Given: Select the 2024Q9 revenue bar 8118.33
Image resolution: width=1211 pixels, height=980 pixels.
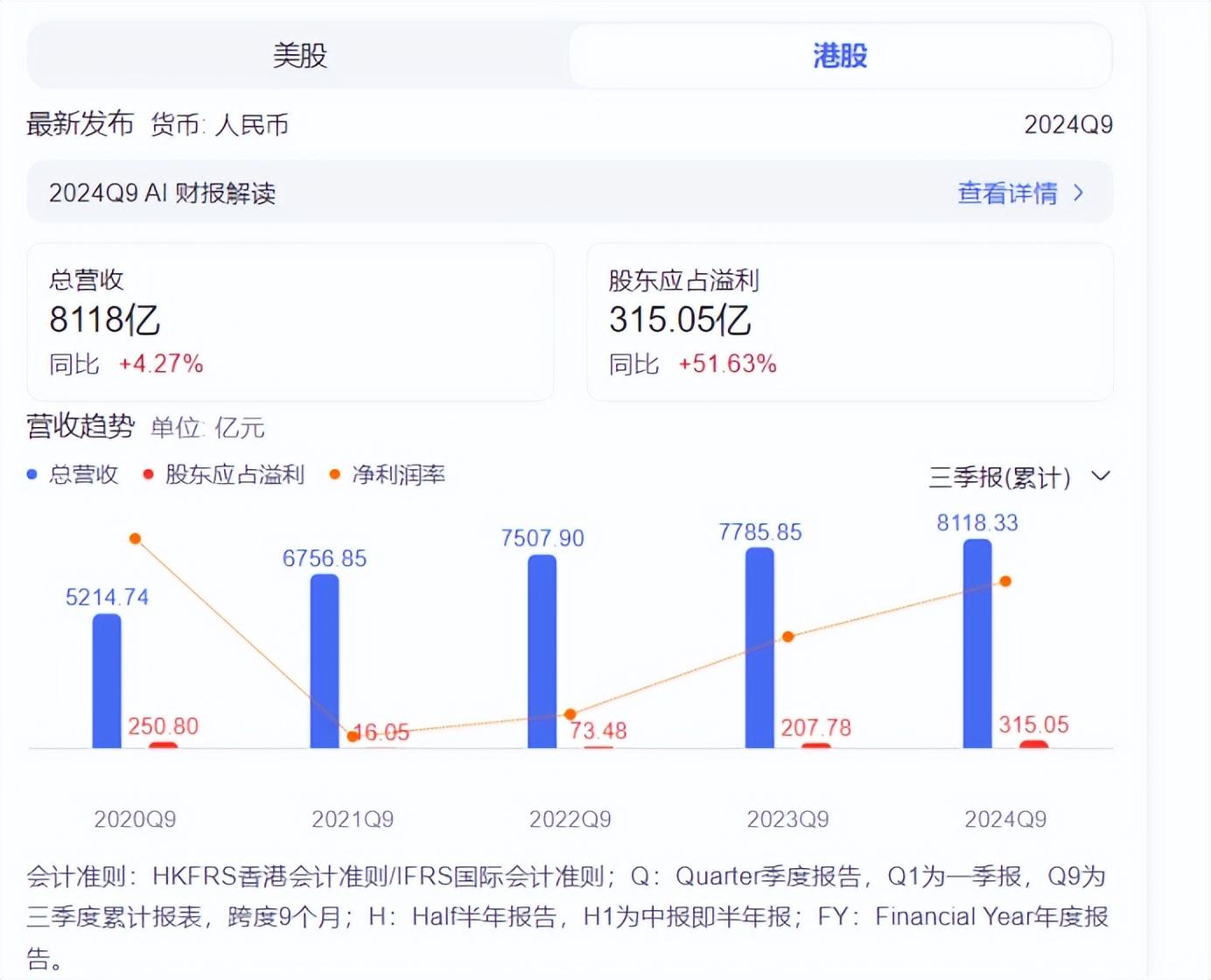Looking at the screenshot, I should pos(977,643).
